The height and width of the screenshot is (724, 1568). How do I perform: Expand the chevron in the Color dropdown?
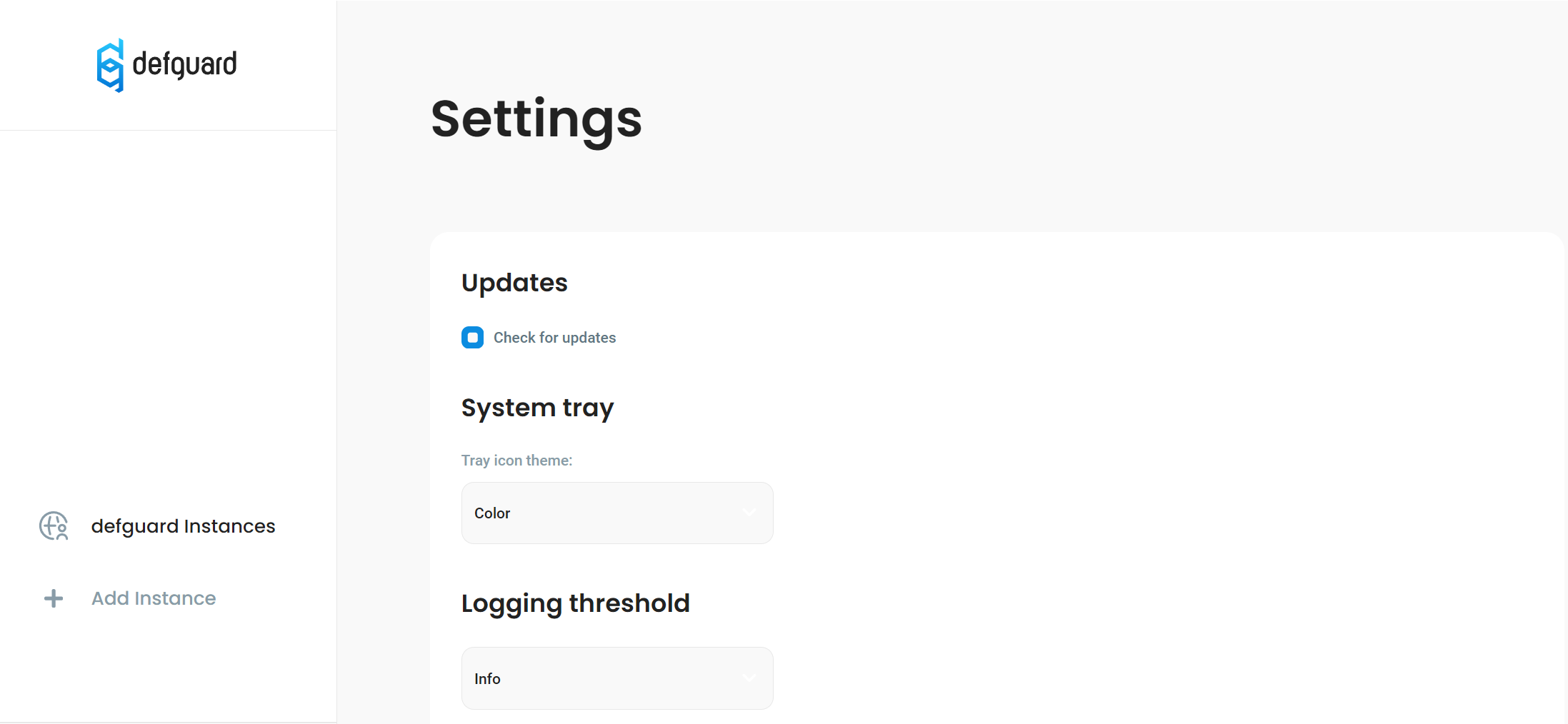749,513
